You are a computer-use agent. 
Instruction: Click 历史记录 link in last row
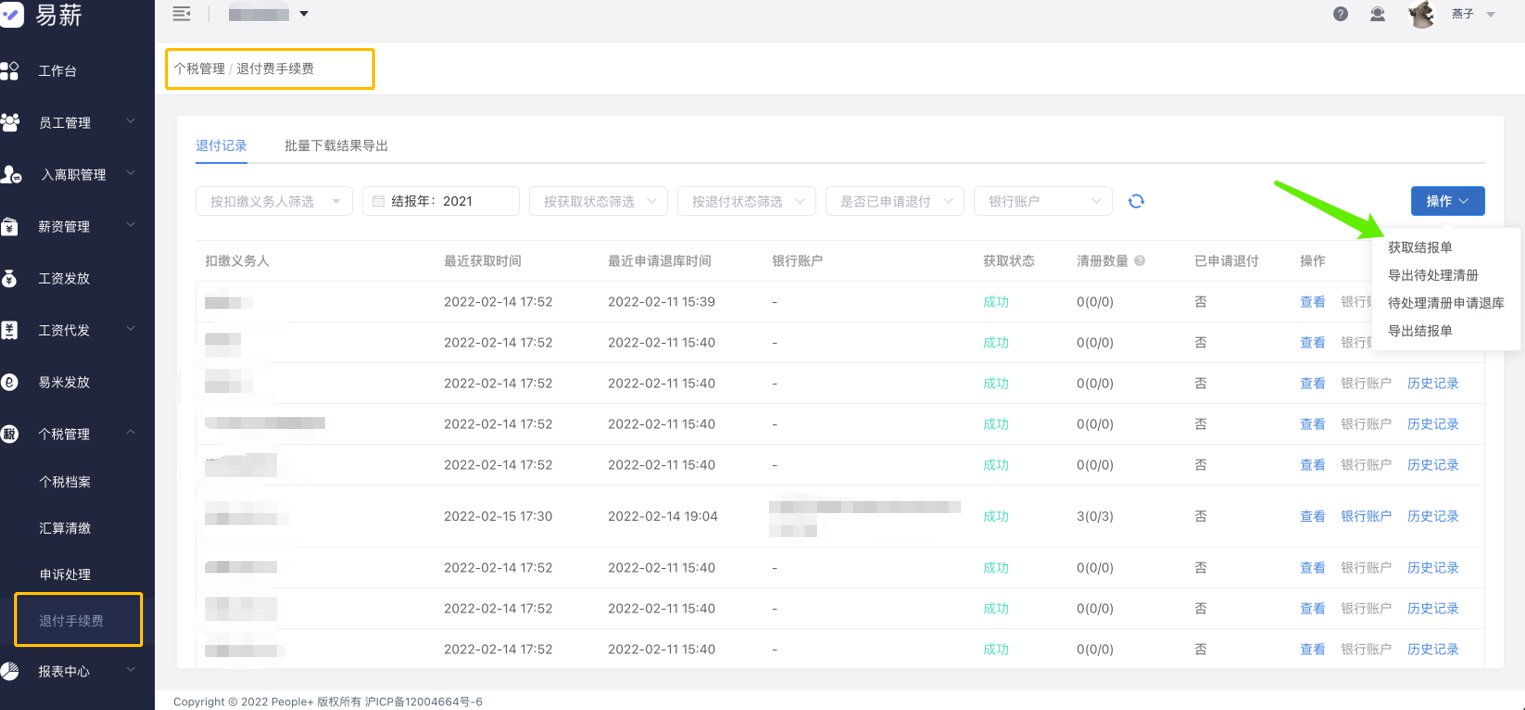(1432, 649)
